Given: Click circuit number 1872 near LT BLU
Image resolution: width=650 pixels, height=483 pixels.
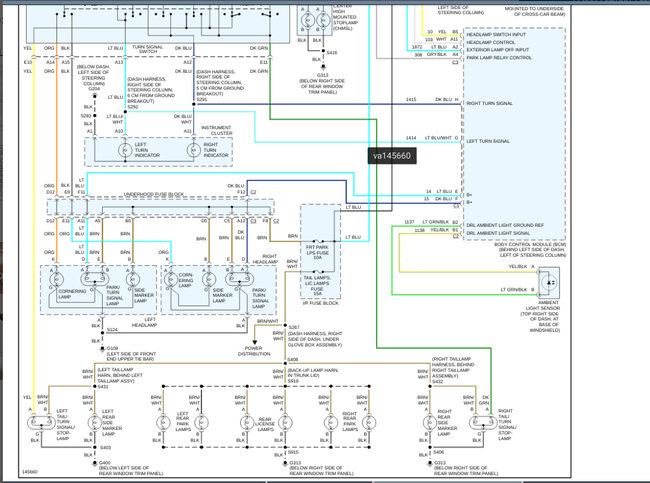Looking at the screenshot, I should [x=417, y=46].
